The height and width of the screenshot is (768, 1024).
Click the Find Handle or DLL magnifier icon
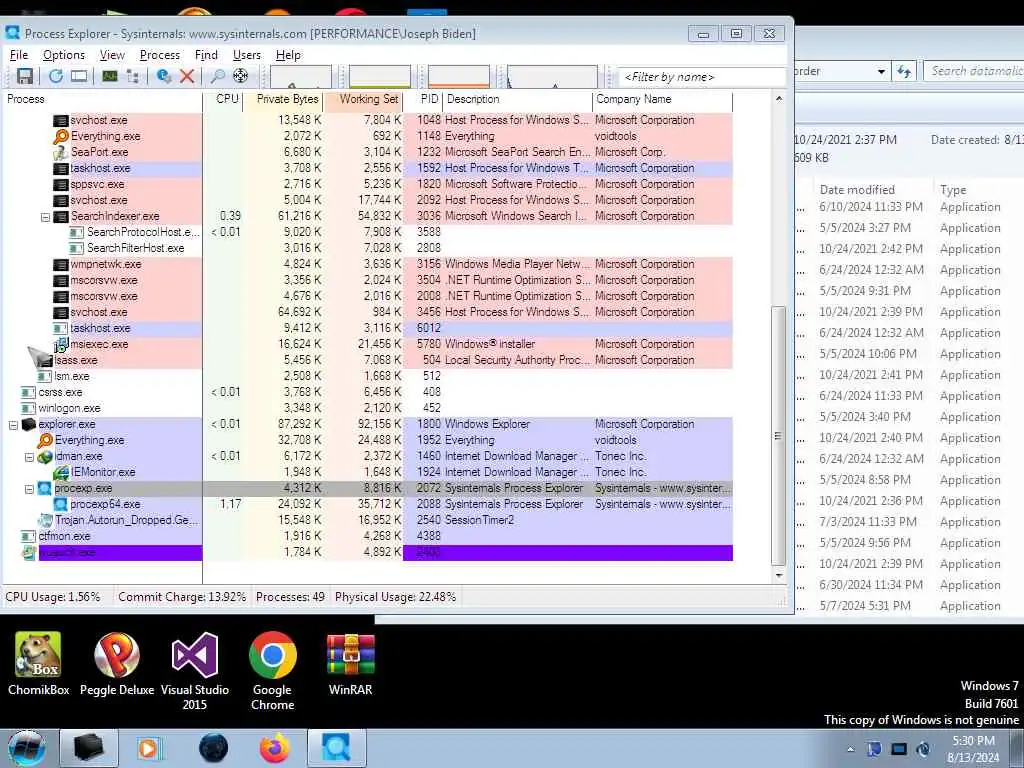[217, 76]
